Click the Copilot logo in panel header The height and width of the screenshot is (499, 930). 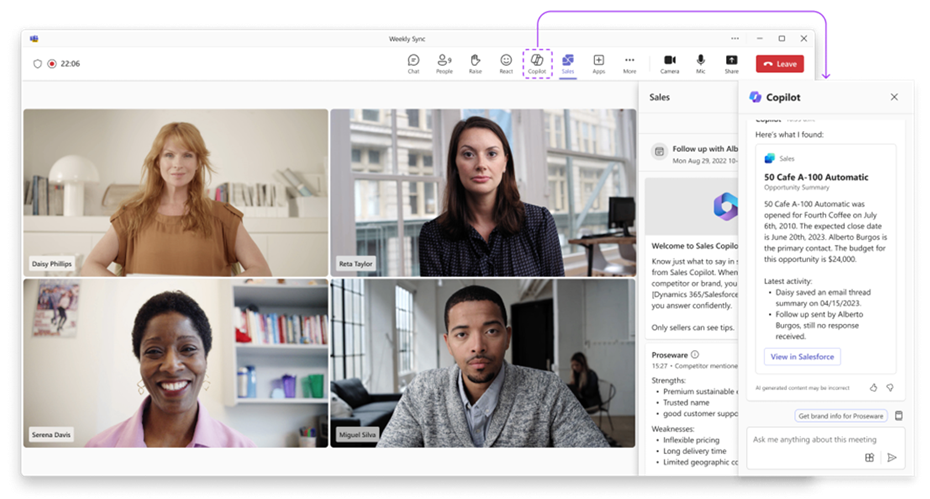point(755,97)
